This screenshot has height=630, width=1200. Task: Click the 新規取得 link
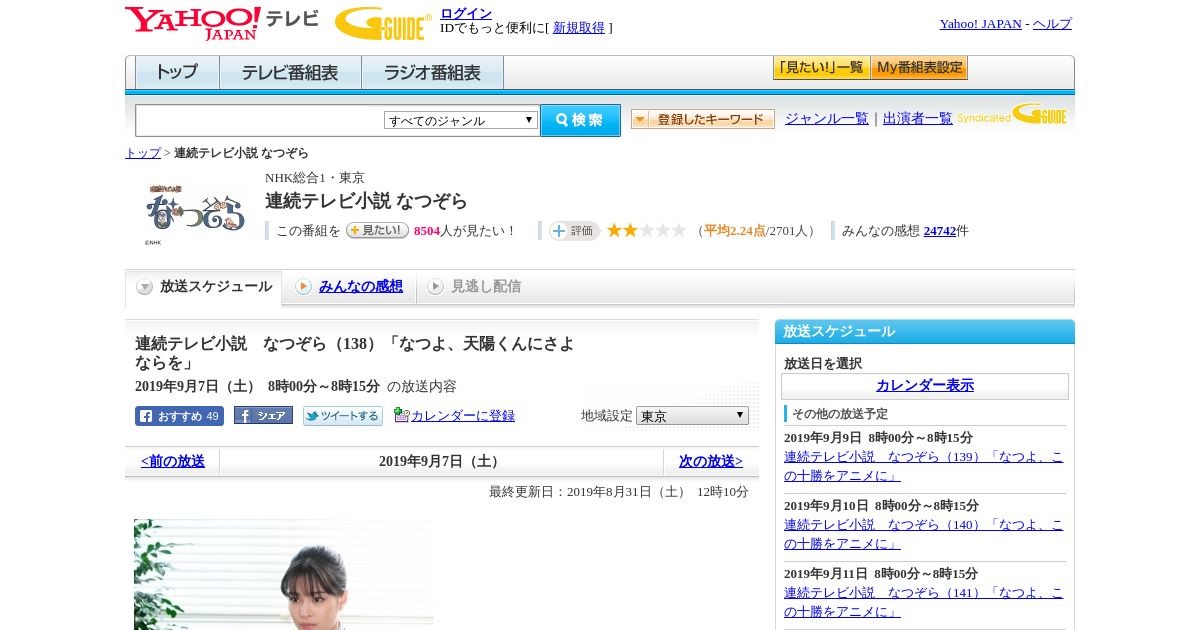click(579, 27)
